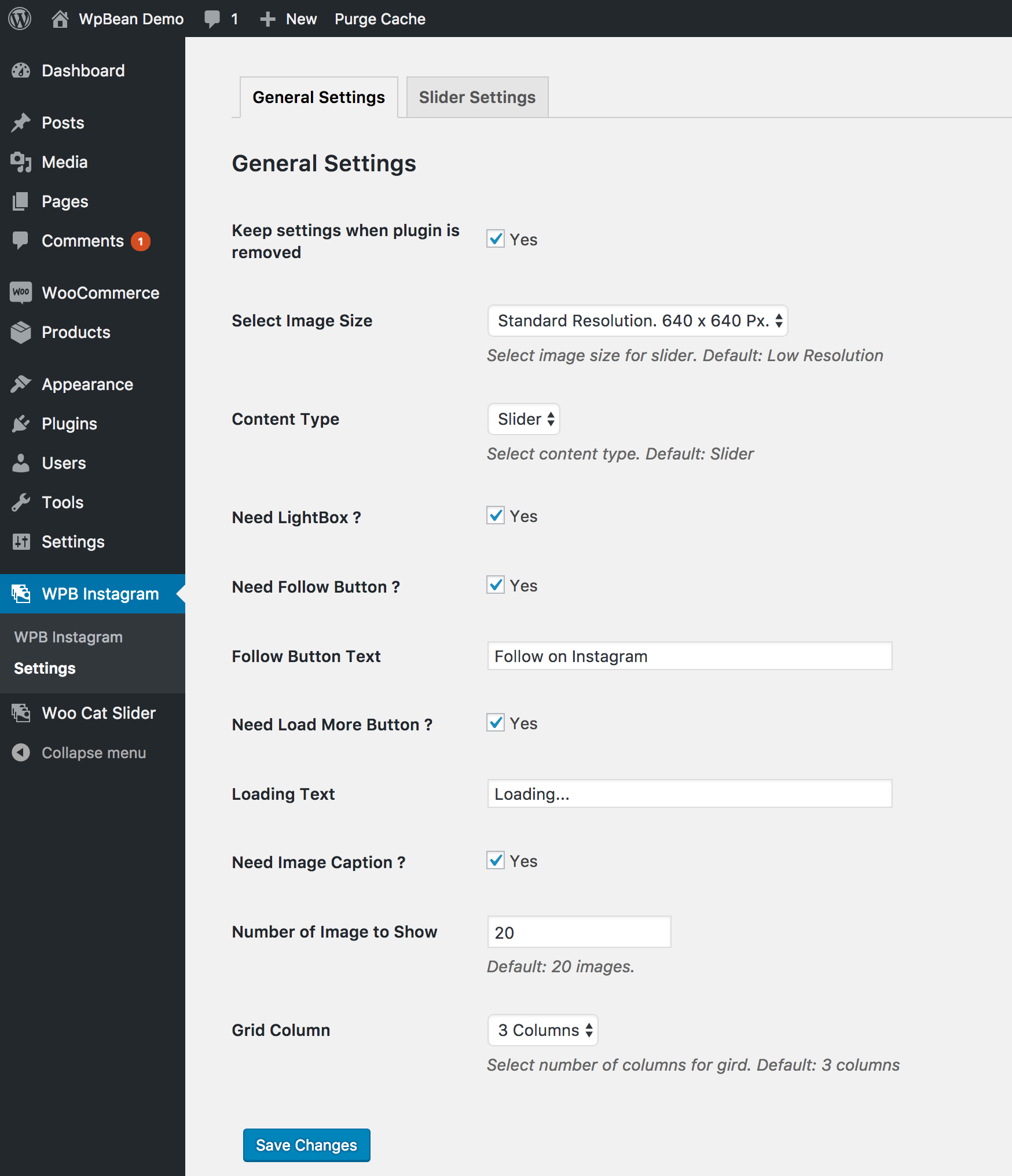Click the Dashboard gauge icon
This screenshot has width=1012, height=1176.
pyautogui.click(x=21, y=71)
